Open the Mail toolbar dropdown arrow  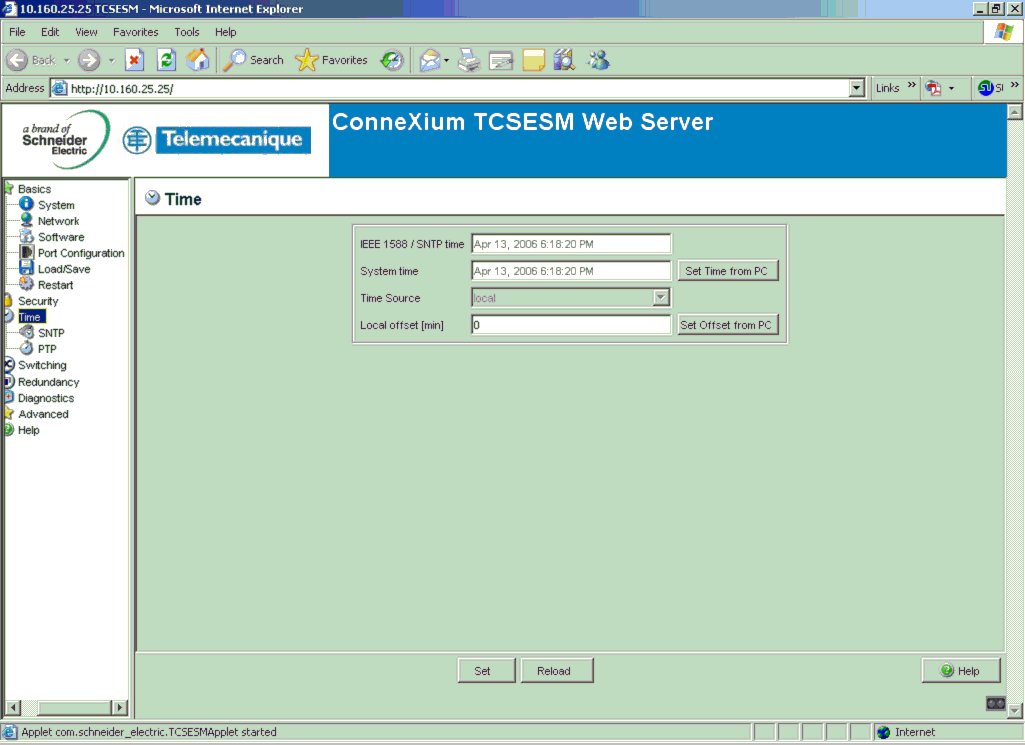[446, 61]
